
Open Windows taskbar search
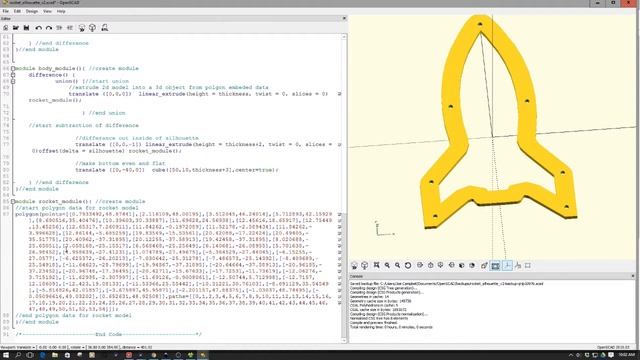click(18, 355)
